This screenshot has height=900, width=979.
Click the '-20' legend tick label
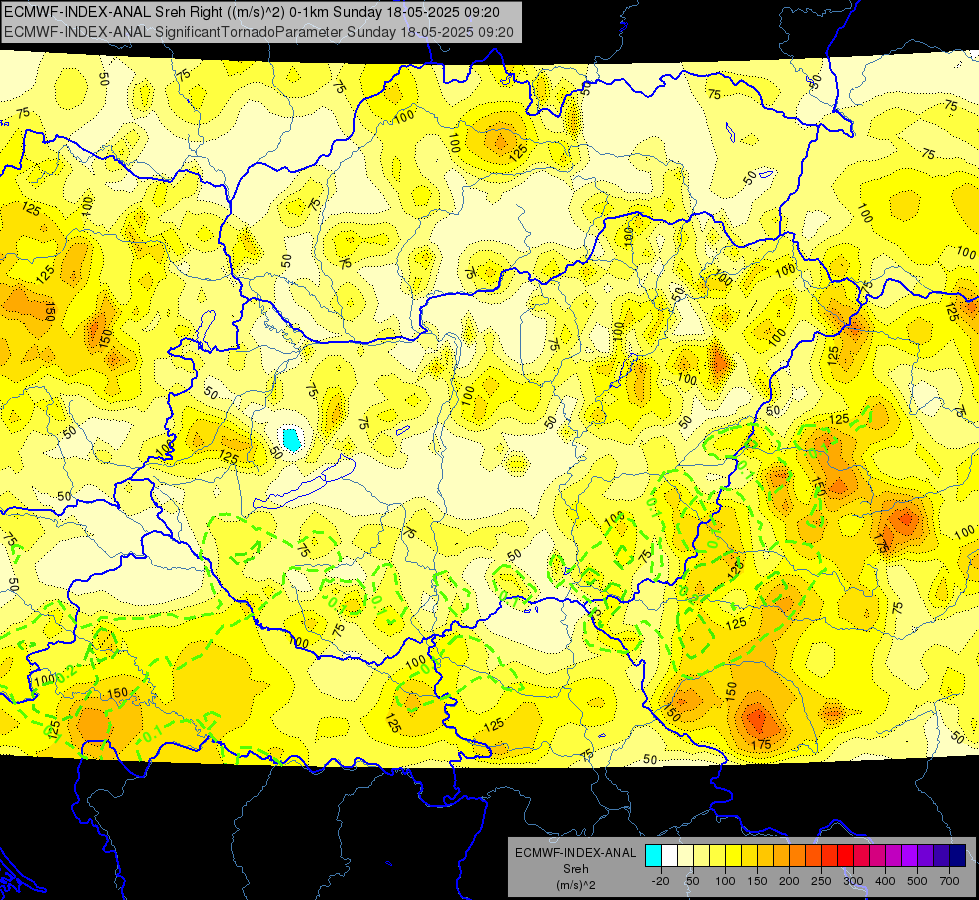pyautogui.click(x=661, y=881)
